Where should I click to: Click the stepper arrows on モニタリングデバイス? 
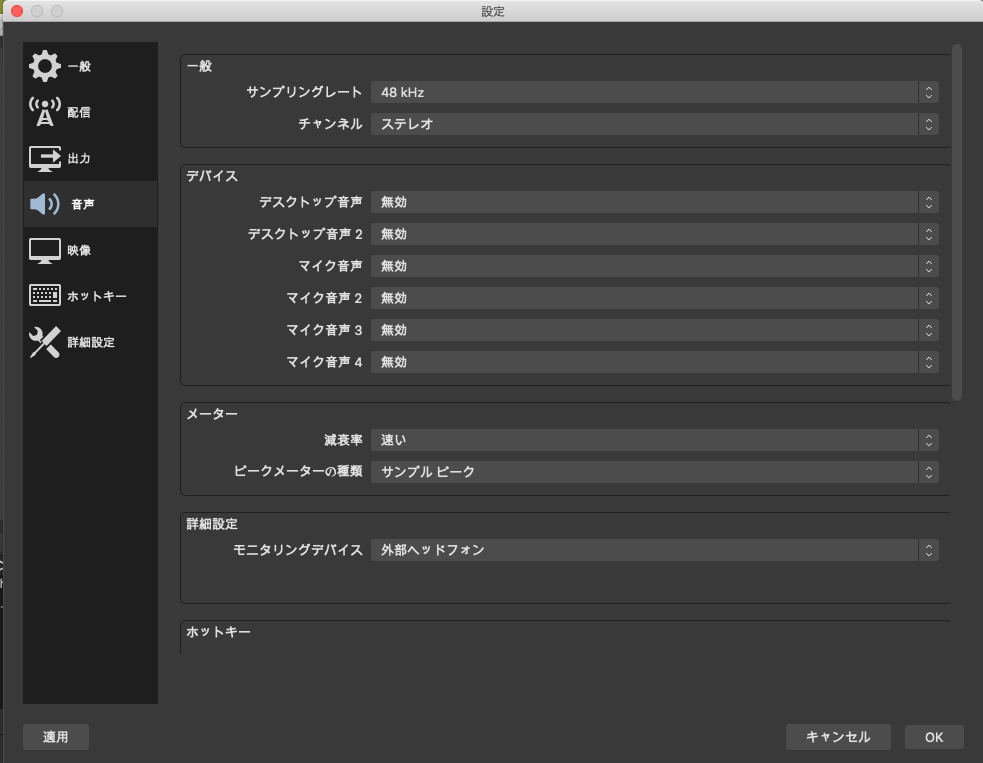(x=928, y=550)
